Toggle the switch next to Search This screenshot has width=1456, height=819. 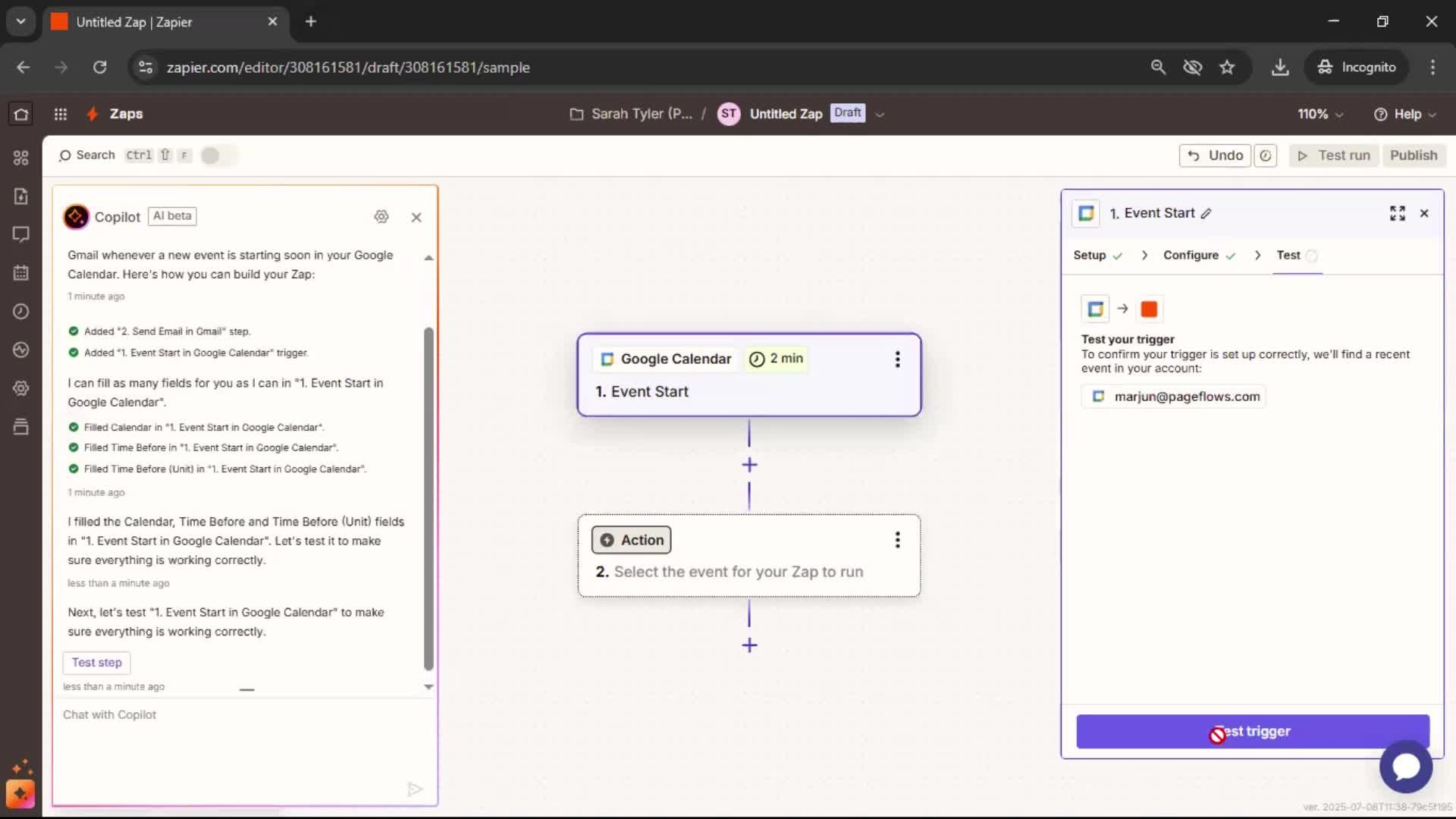point(218,155)
